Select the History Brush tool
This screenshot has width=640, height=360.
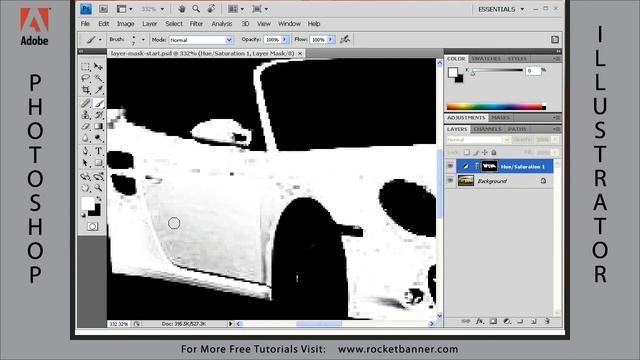pyautogui.click(x=98, y=115)
